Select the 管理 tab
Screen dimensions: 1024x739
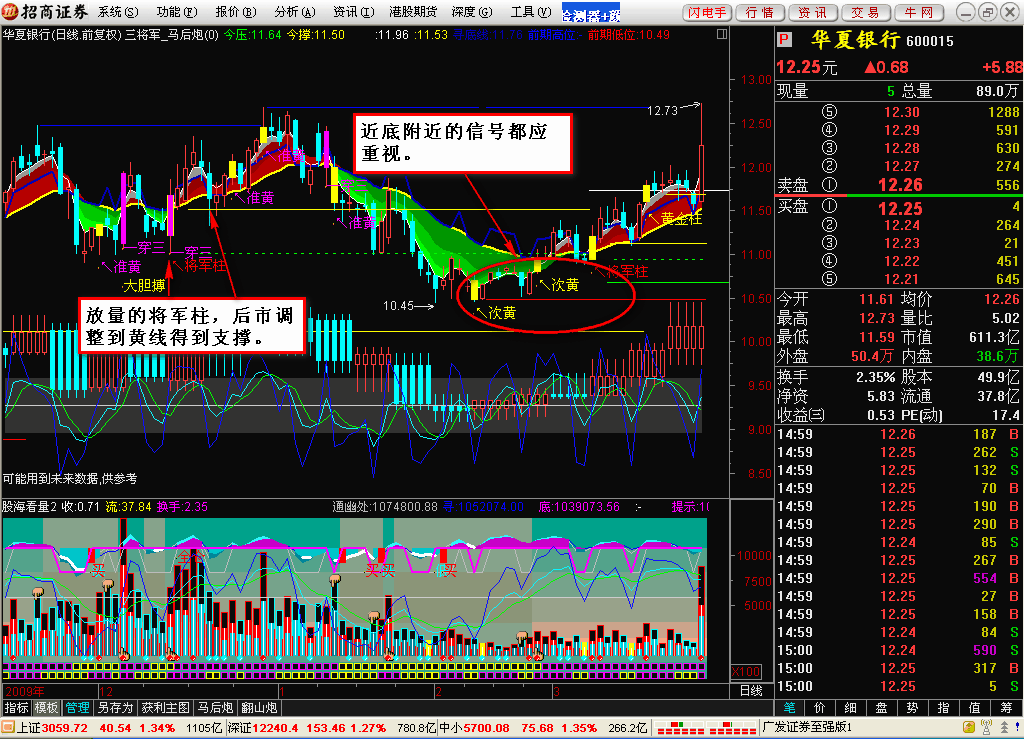[x=77, y=708]
